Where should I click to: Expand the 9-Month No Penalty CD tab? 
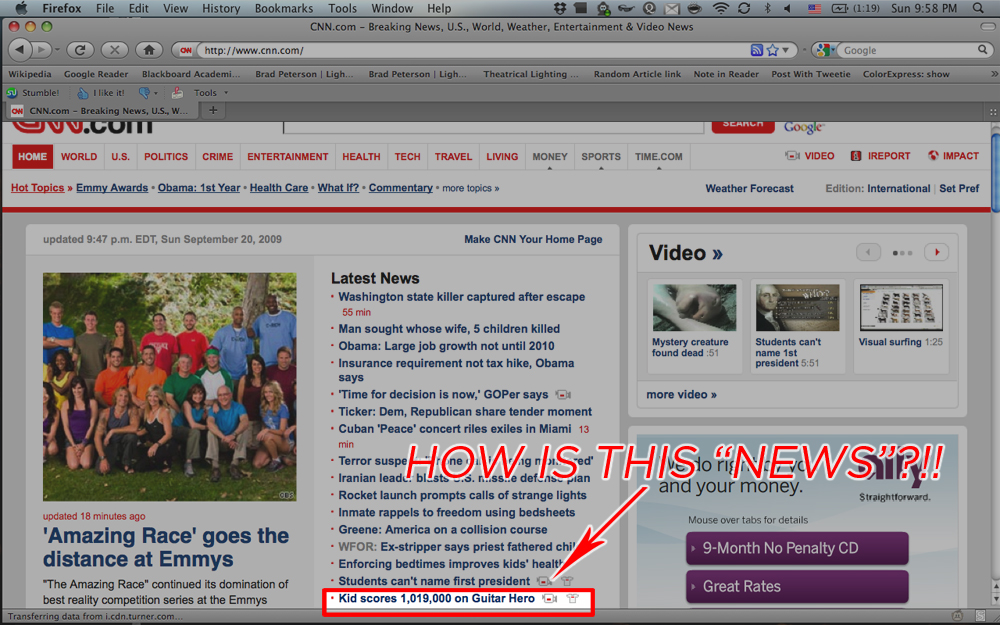(797, 548)
